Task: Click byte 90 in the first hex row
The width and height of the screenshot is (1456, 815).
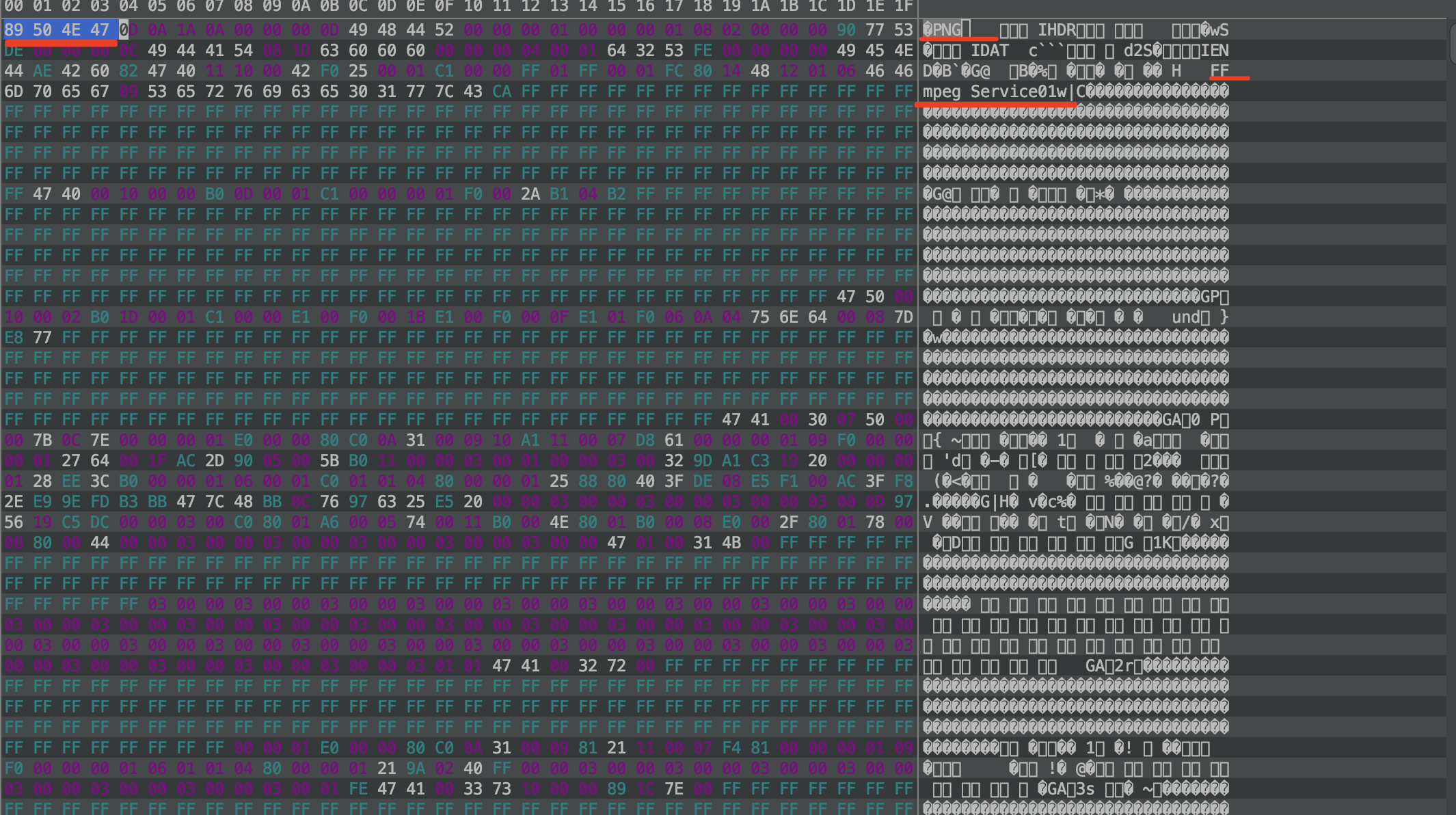Action: pos(846,30)
